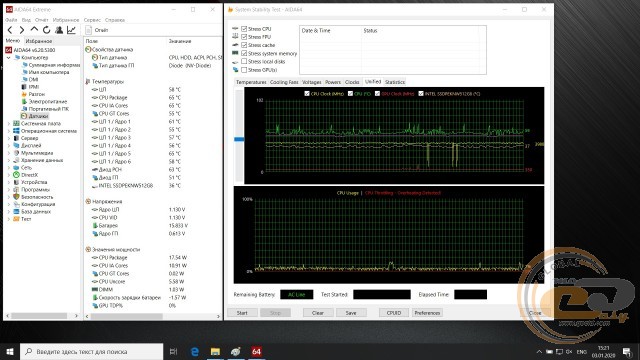Screen dimensions: 640x360
Task: Switch to Voltages tab
Action: (x=312, y=82)
